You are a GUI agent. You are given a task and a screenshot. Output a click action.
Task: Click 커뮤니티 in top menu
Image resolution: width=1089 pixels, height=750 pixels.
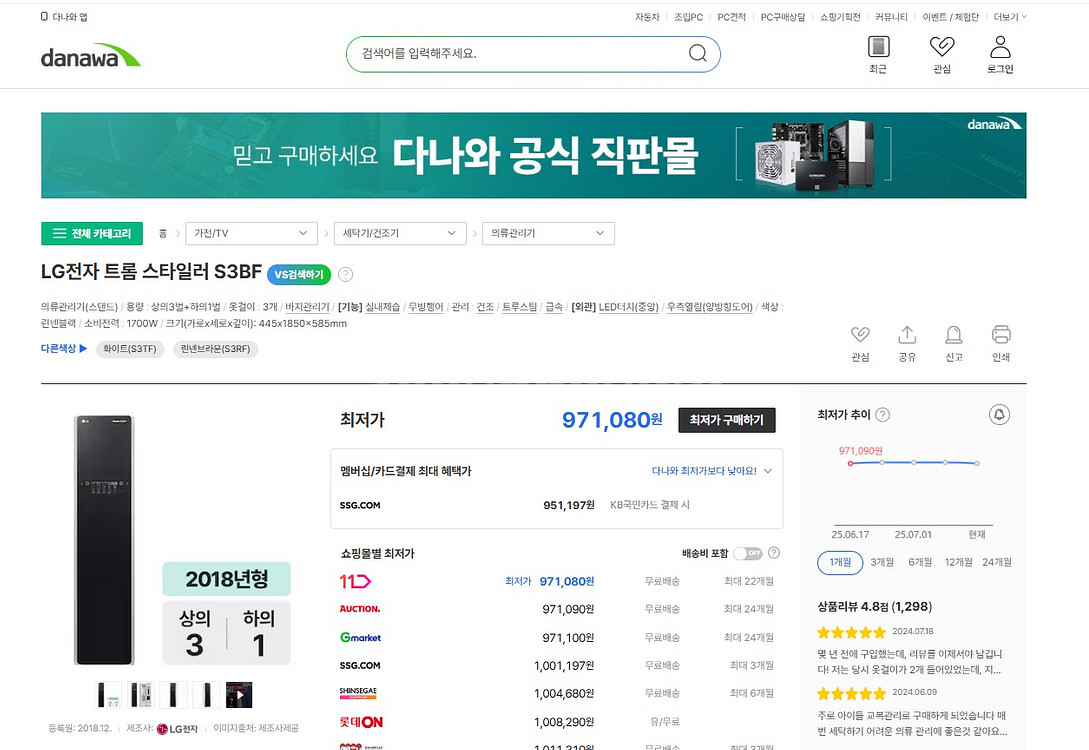(892, 17)
